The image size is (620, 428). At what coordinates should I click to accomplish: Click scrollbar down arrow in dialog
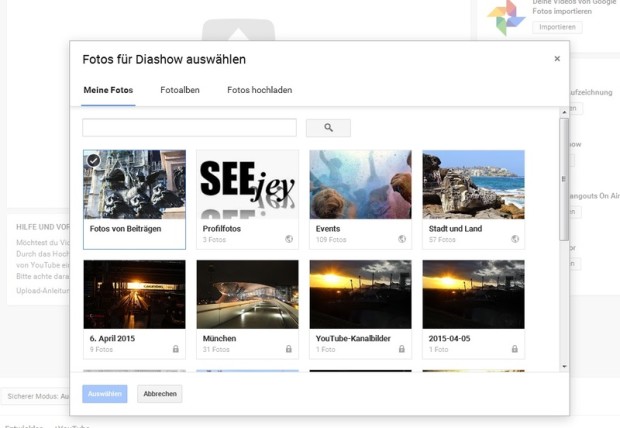[564, 367]
